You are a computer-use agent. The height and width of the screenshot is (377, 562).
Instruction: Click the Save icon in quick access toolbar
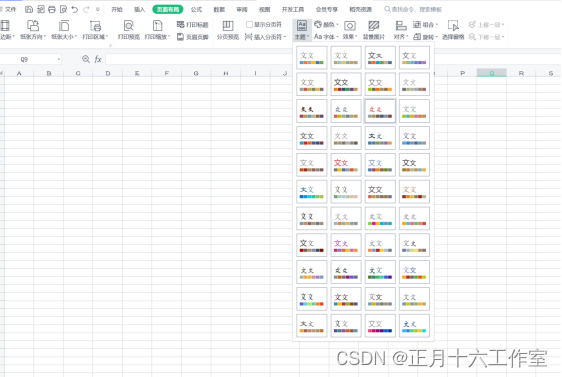[29, 9]
